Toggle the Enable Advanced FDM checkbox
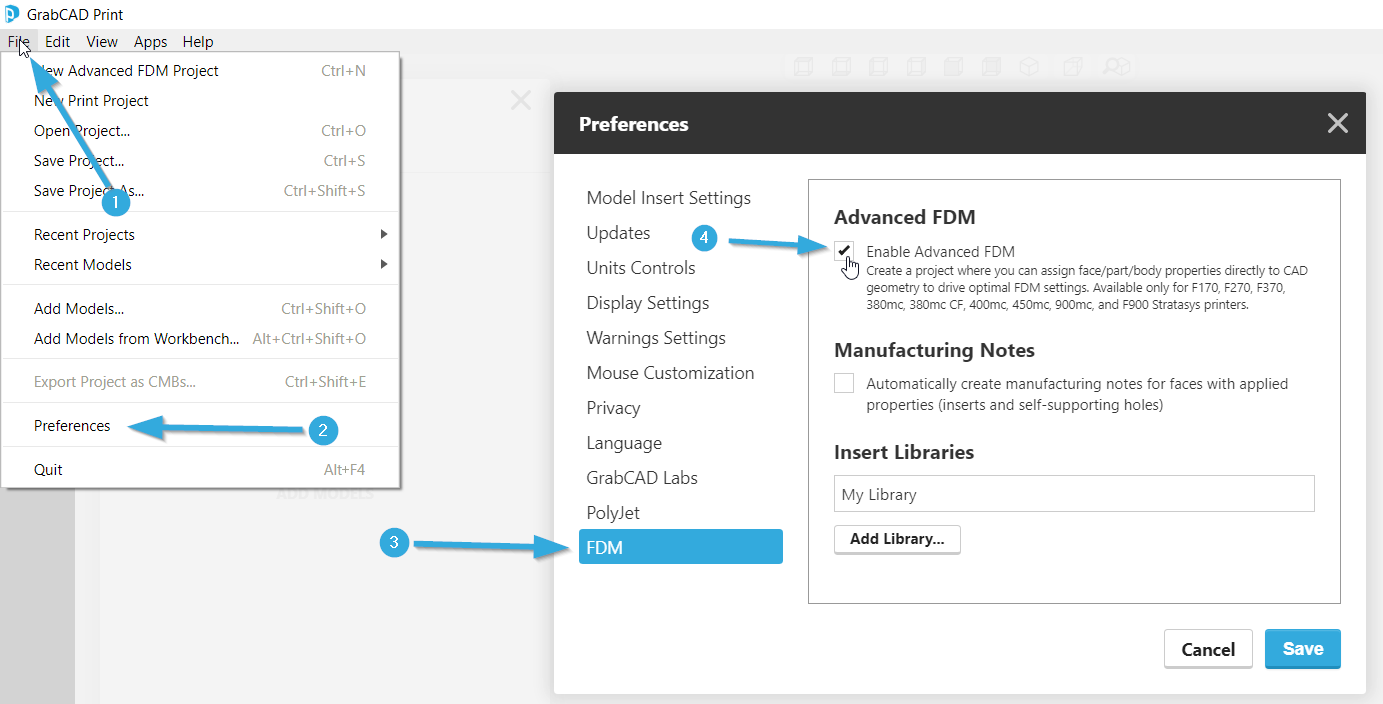Screen dimensions: 1383x704 [x=844, y=251]
